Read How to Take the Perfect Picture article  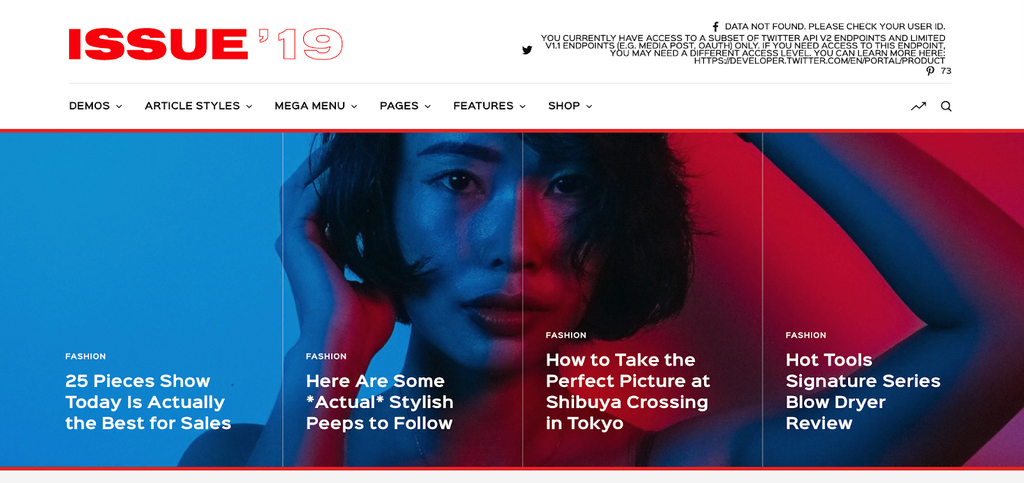[628, 392]
